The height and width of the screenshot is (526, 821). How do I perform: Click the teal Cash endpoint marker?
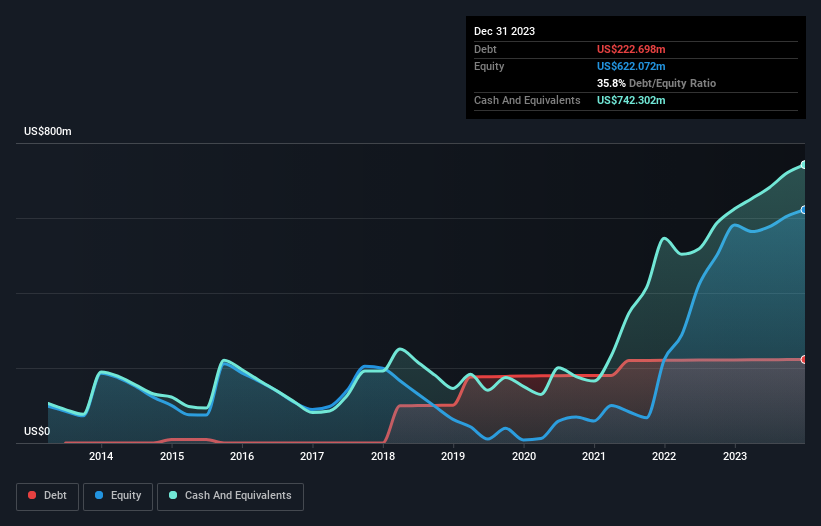click(x=804, y=165)
